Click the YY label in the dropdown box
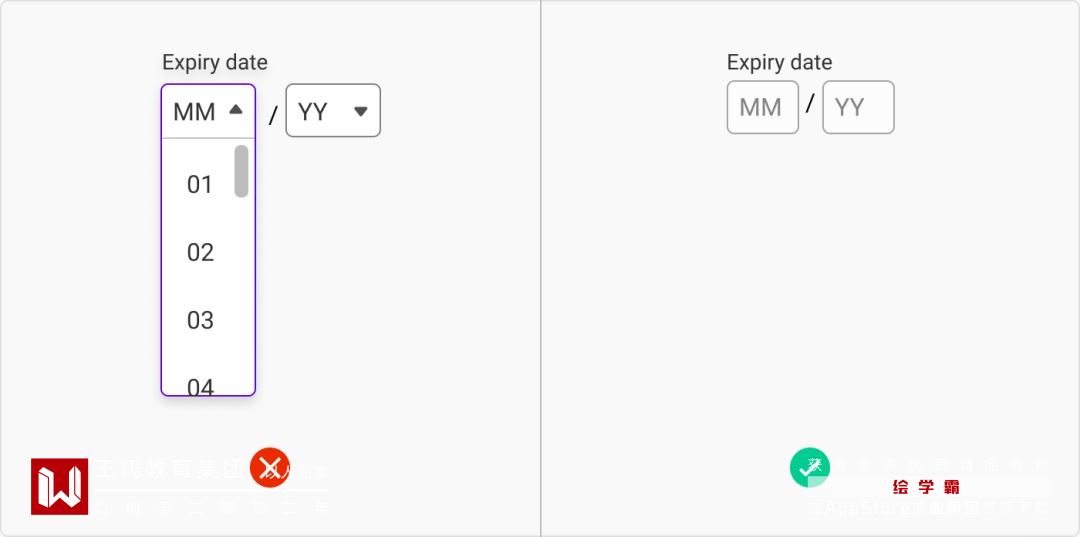1080x537 pixels. (313, 112)
